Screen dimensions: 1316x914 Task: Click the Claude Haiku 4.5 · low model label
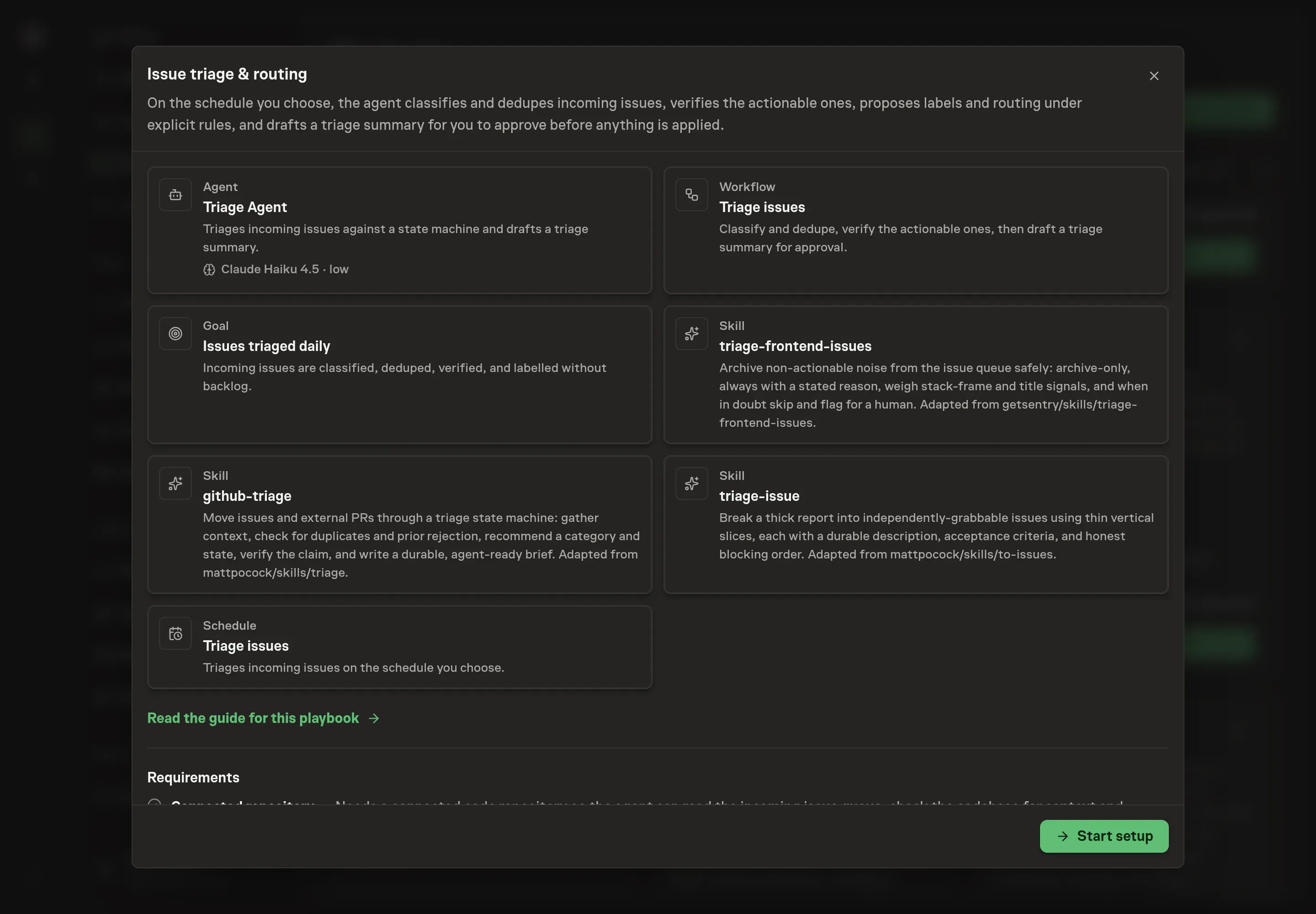tap(285, 269)
